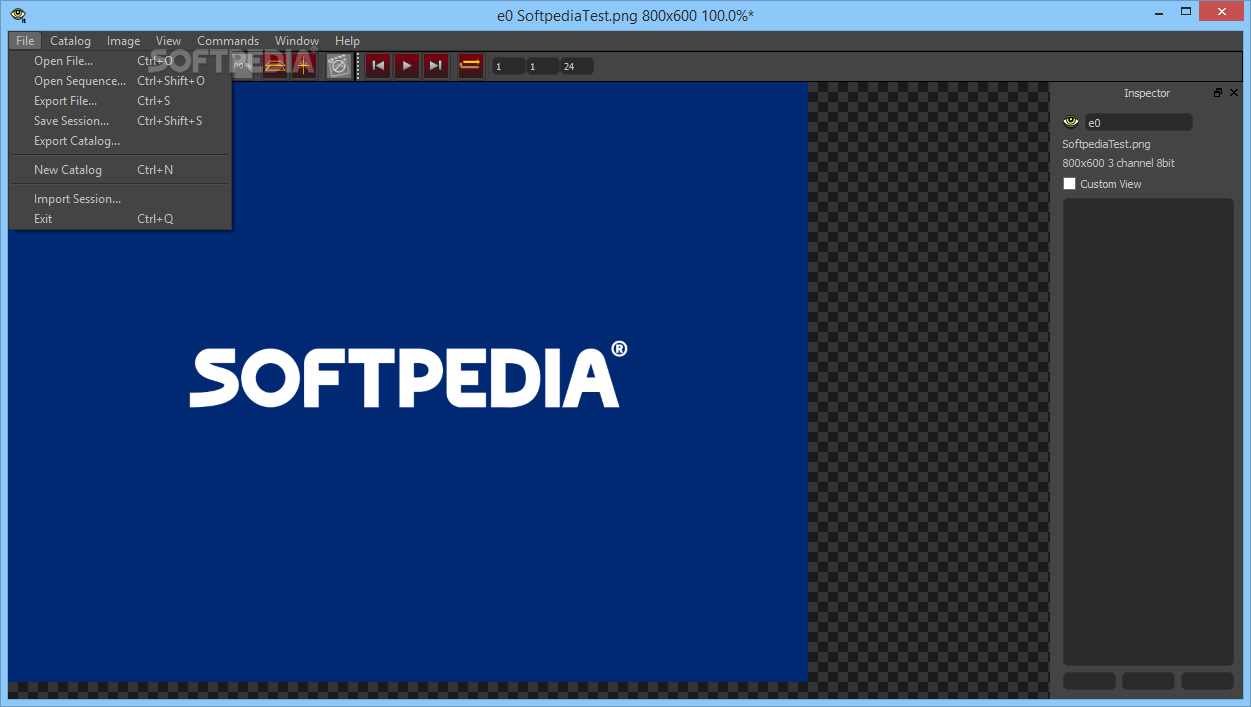Screen dimensions: 1251x707
Task: Toggle the yellow loop playback icon
Action: (470, 66)
